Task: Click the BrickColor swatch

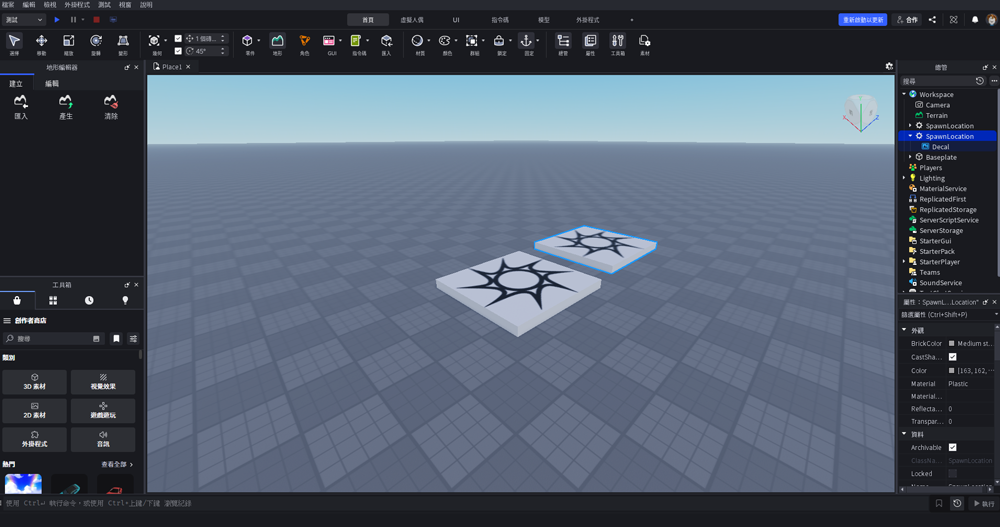Action: pyautogui.click(x=952, y=343)
